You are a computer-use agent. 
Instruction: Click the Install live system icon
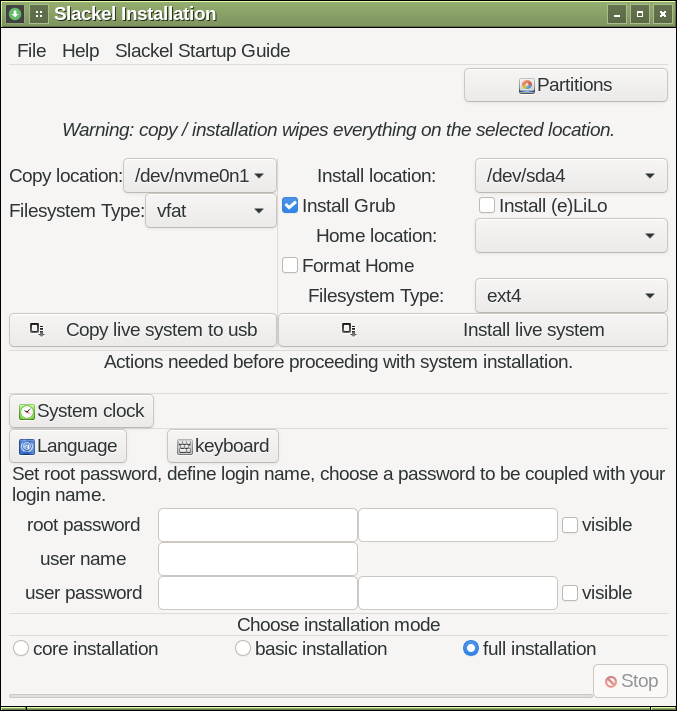[349, 330]
